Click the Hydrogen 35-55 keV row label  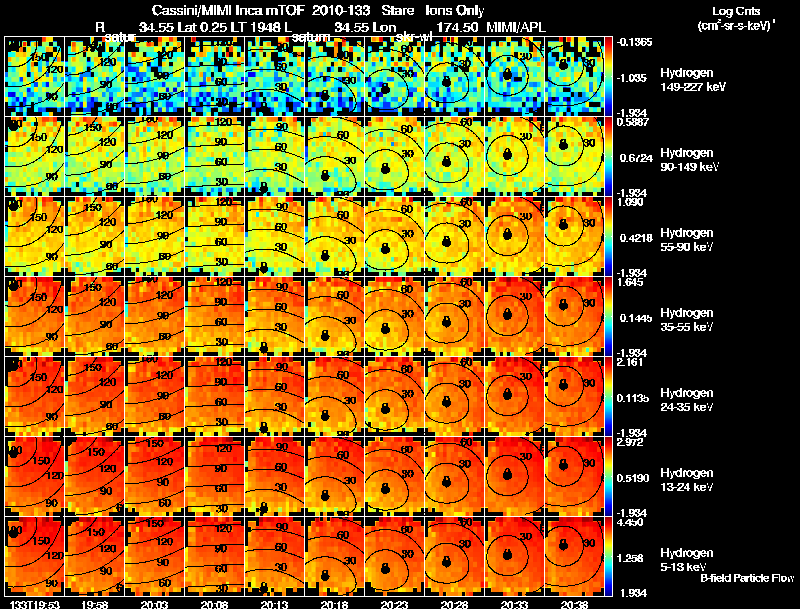click(x=687, y=320)
